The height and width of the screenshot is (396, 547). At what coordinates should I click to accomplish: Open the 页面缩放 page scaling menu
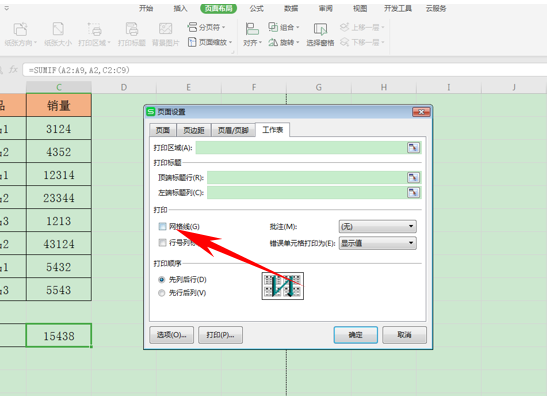tap(210, 43)
